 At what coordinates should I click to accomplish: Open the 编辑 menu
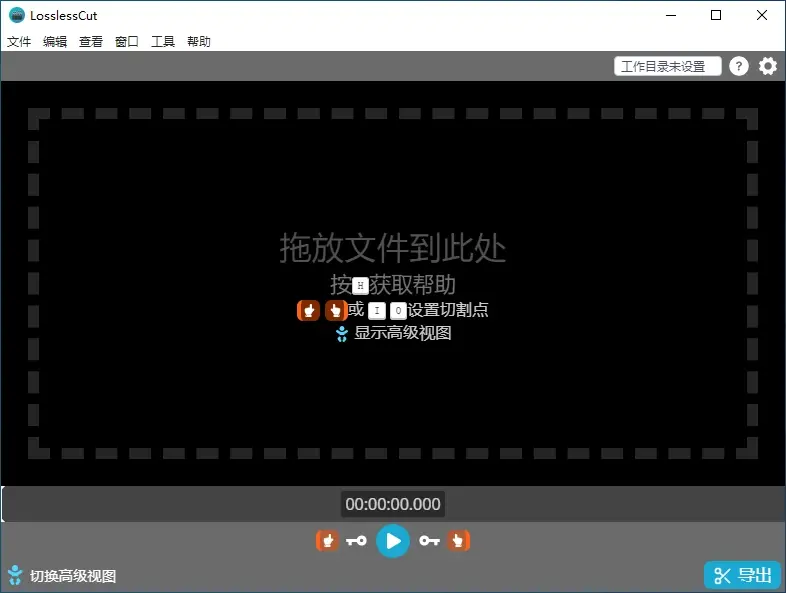click(x=55, y=41)
